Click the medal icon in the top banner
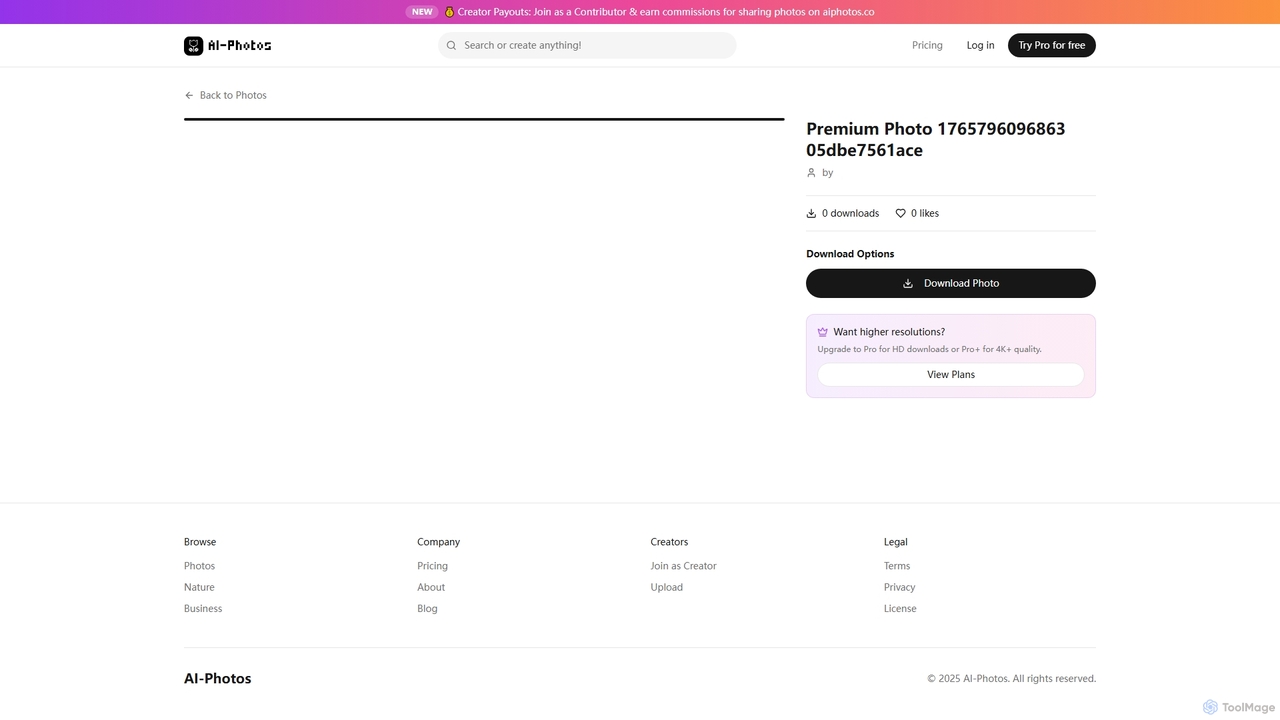The width and height of the screenshot is (1280, 720). pos(449,12)
